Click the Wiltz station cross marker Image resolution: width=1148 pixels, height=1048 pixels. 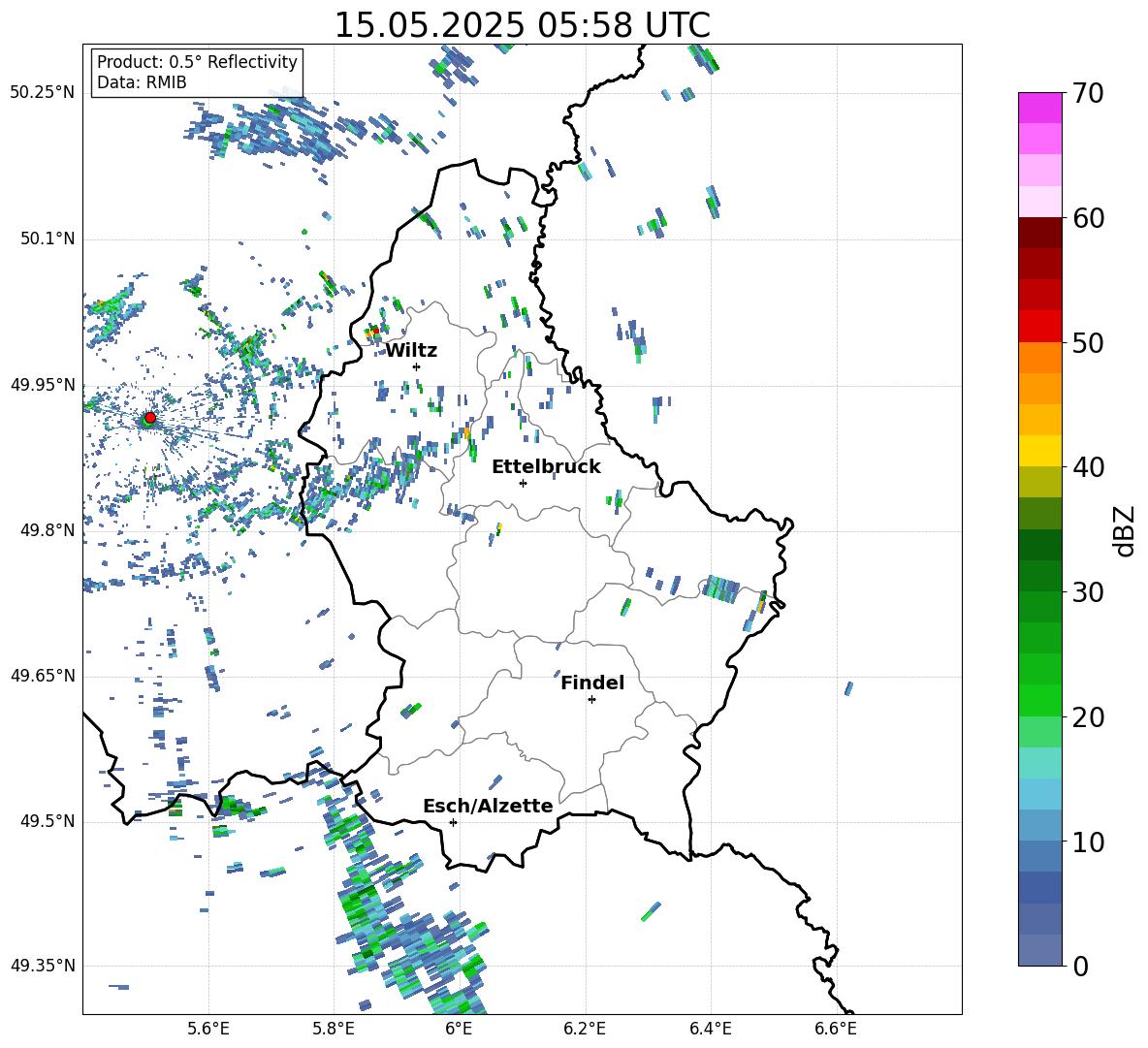click(416, 366)
